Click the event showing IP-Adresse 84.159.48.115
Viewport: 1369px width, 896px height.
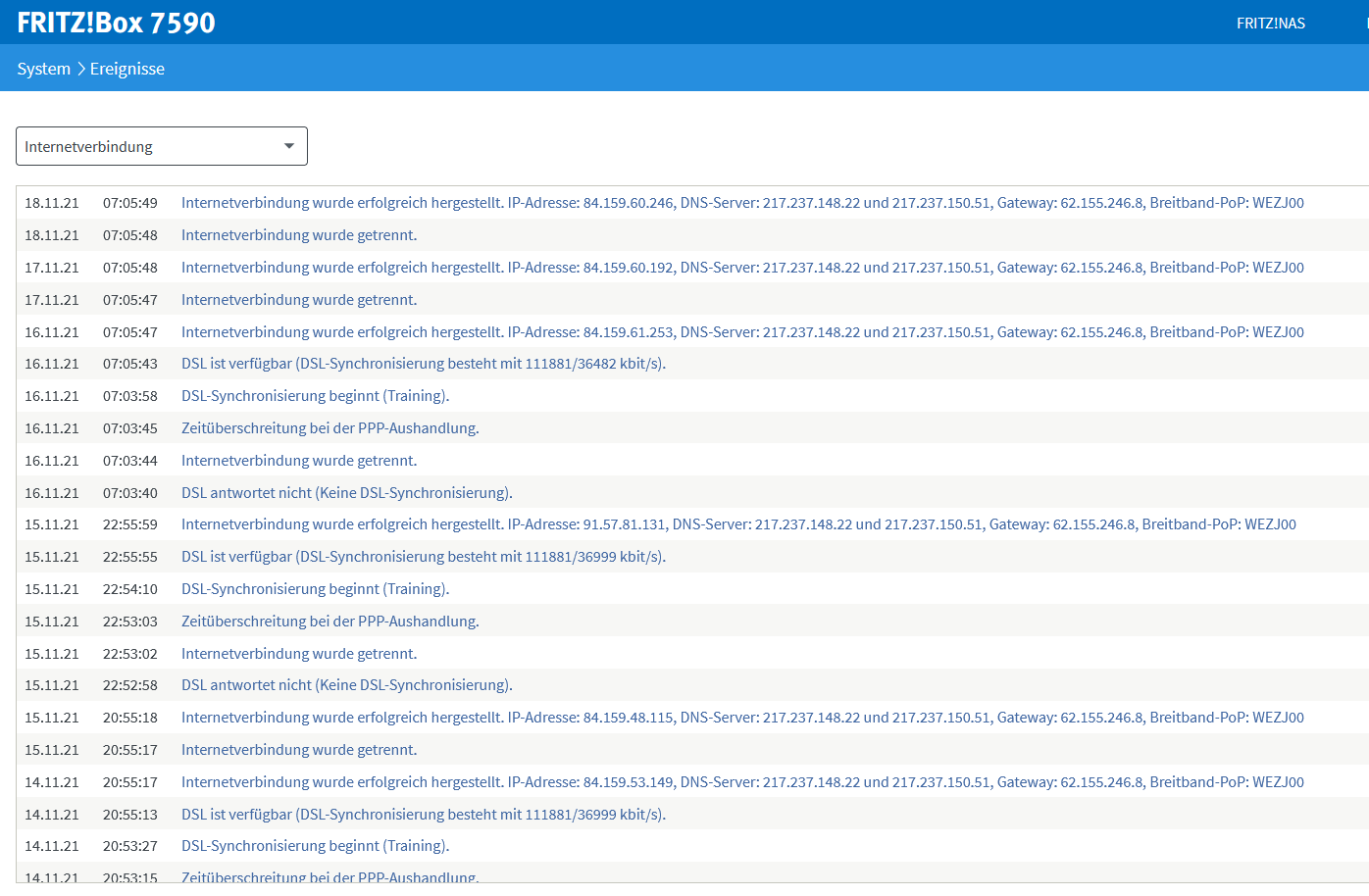pos(741,718)
